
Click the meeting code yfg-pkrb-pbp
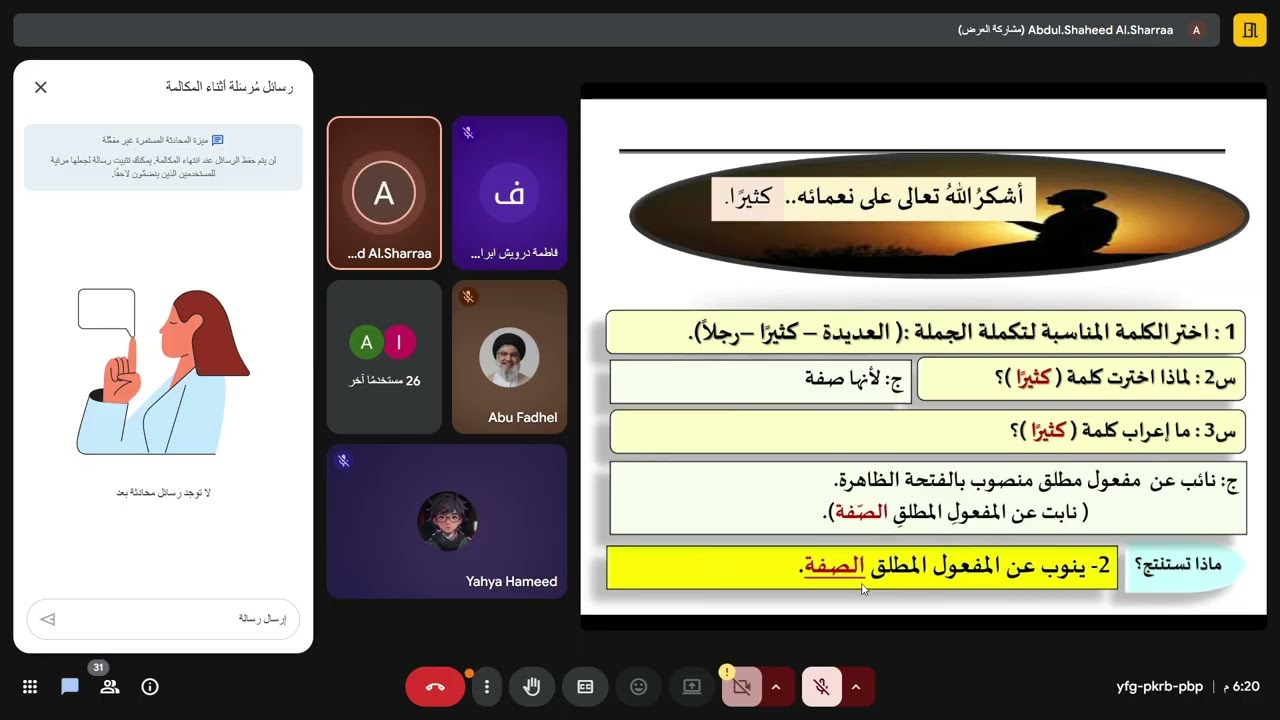[x=1159, y=687]
